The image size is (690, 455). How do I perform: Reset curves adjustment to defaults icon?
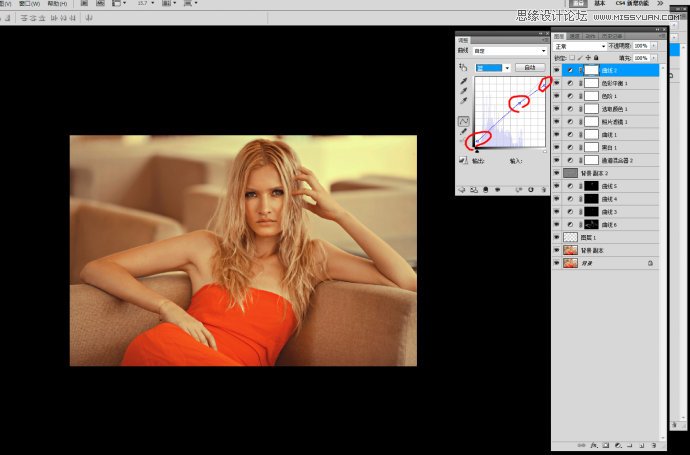click(531, 190)
